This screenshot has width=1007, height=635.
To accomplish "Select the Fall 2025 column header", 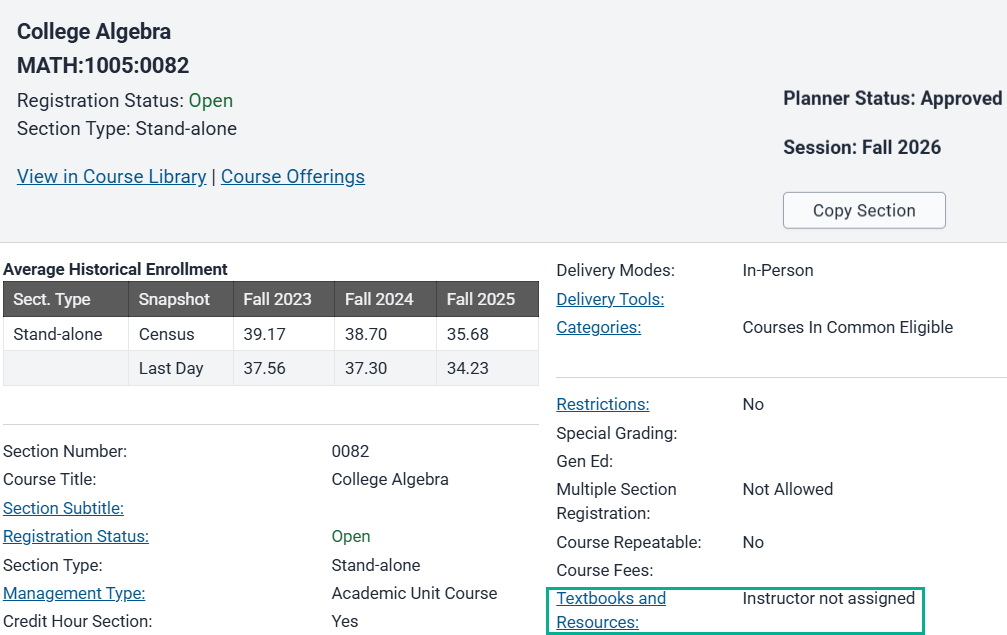I will tap(481, 299).
